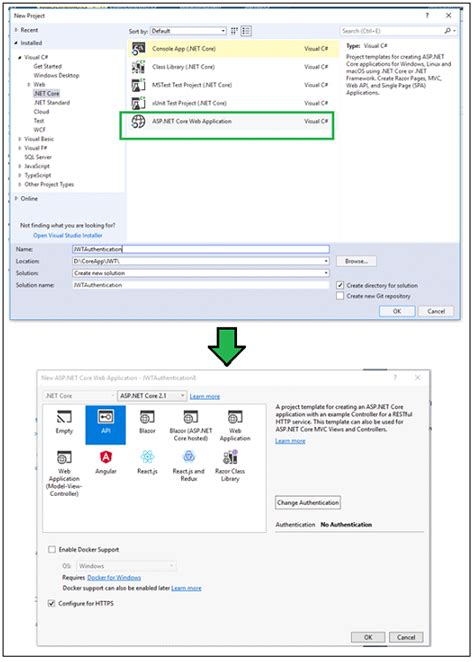Click the search magnifier icon

[447, 31]
